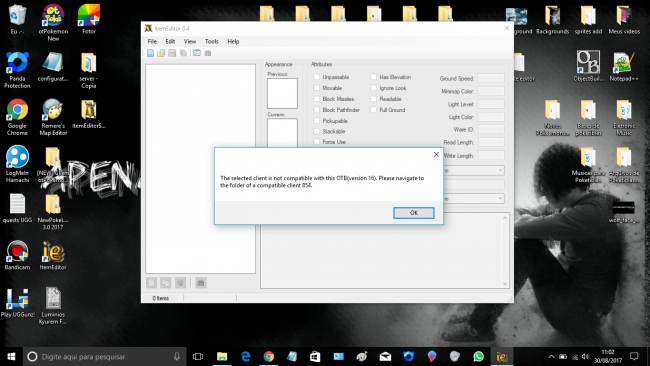The image size is (650, 366).
Task: Click the window-layout icon in the top toolbar
Action: point(197,53)
